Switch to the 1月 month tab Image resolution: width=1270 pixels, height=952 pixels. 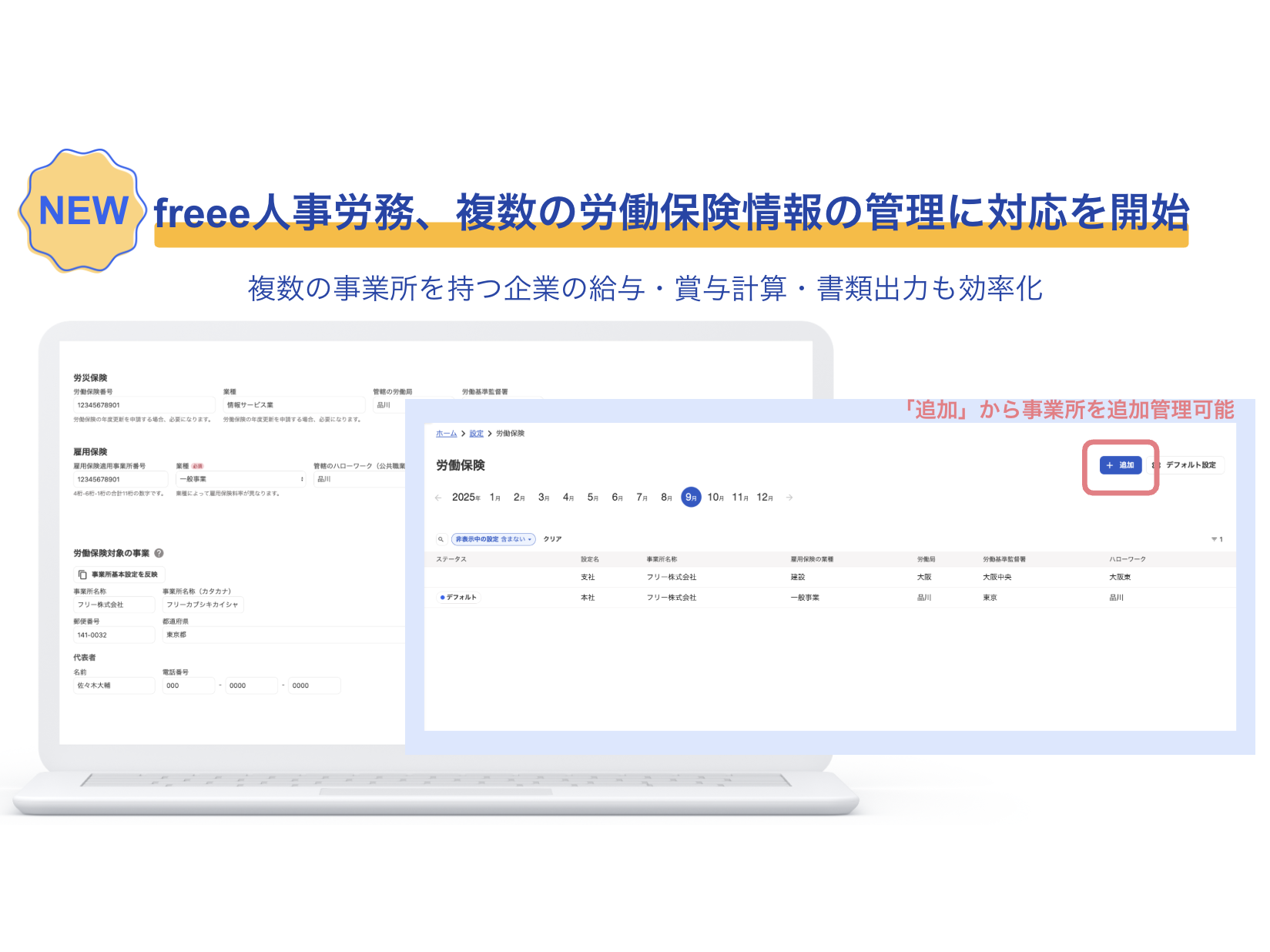494,498
